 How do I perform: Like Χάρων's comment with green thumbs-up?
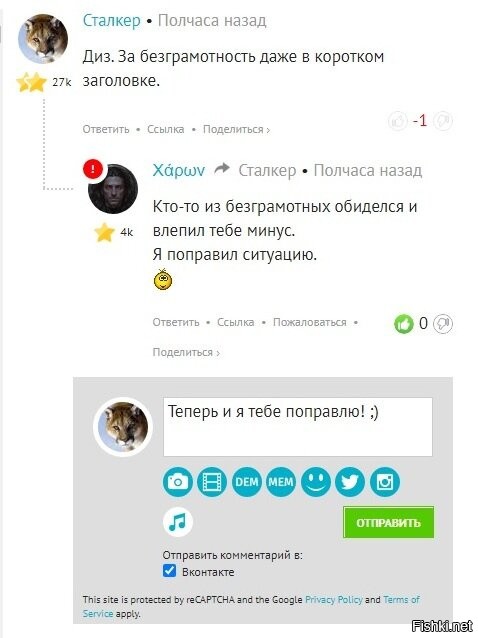[x=404, y=324]
